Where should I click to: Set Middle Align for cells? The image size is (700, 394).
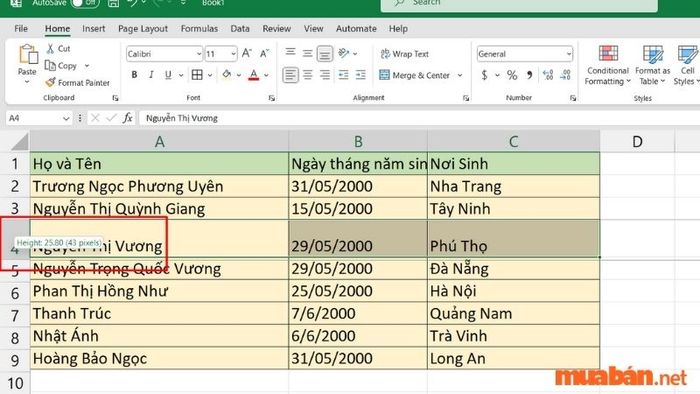(x=308, y=54)
